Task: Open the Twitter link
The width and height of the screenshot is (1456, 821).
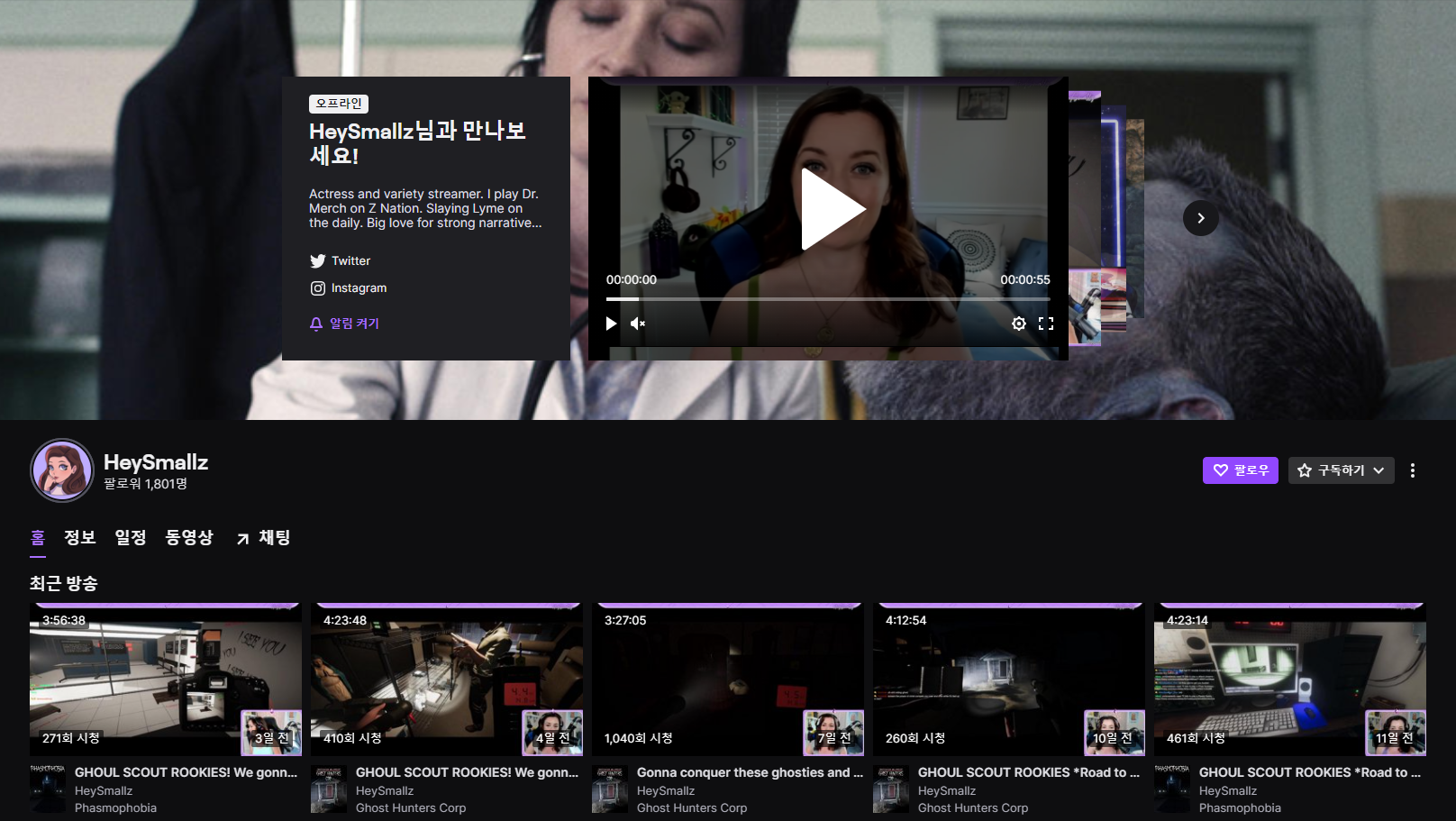Action: coord(341,261)
